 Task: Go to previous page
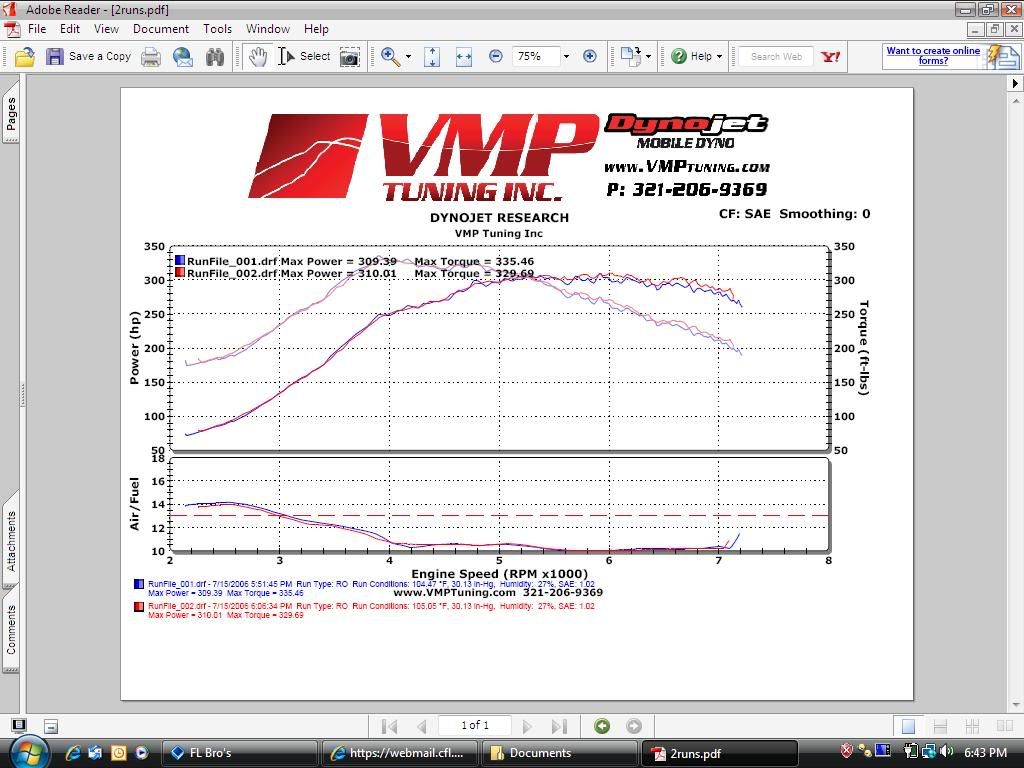tap(422, 726)
